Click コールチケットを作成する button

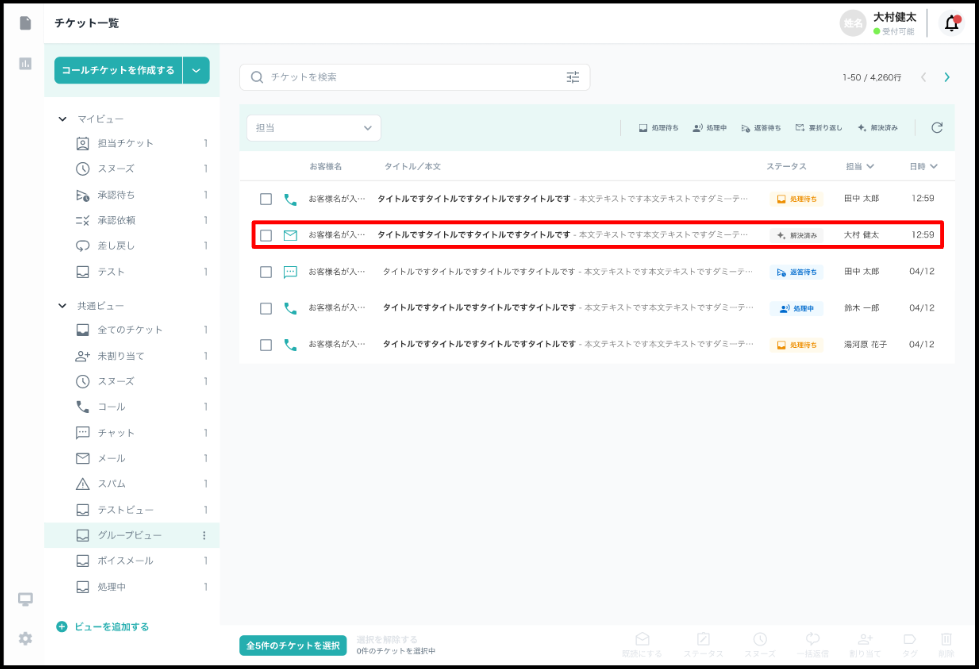coord(118,70)
